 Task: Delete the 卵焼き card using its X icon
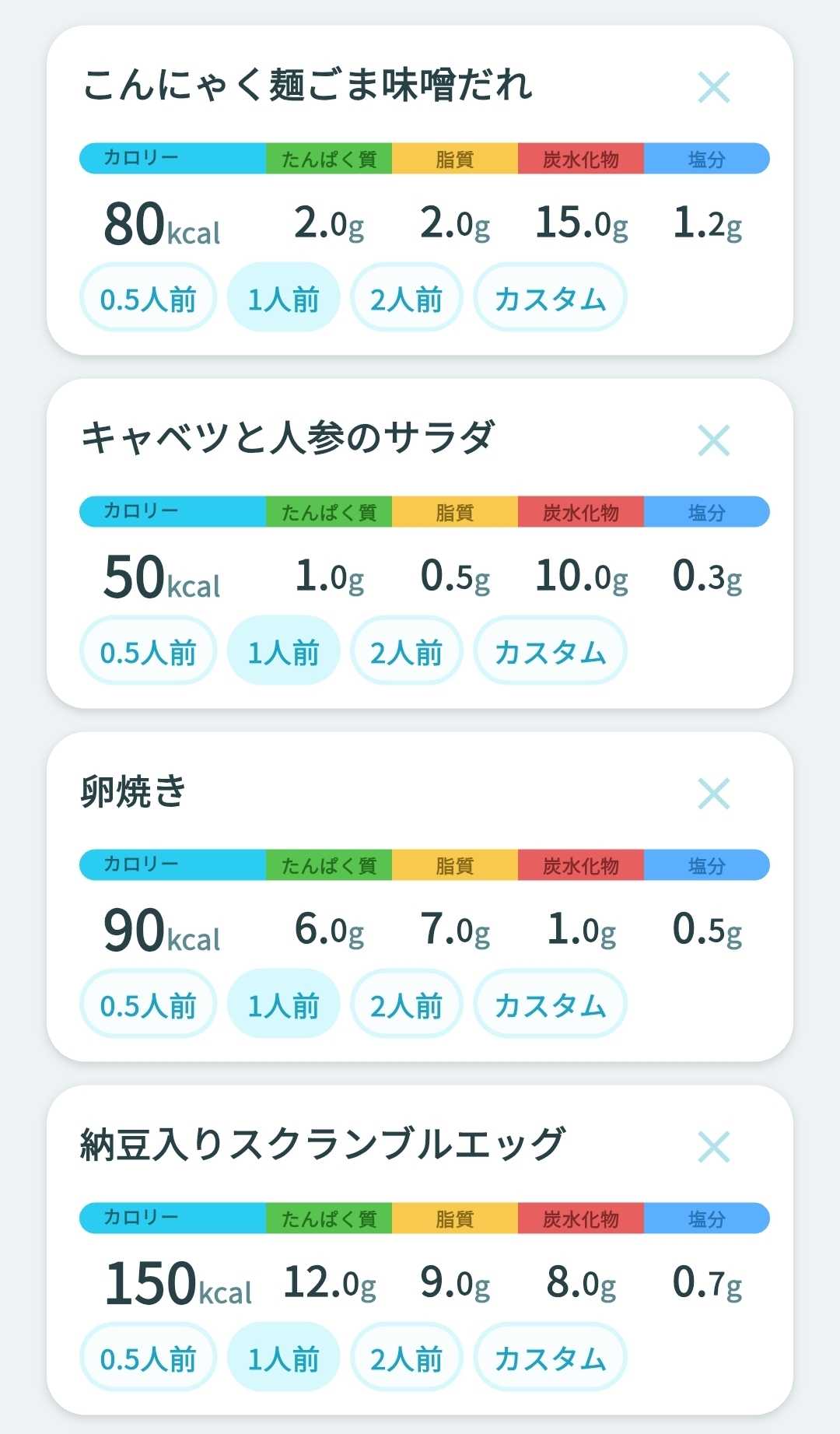(713, 794)
